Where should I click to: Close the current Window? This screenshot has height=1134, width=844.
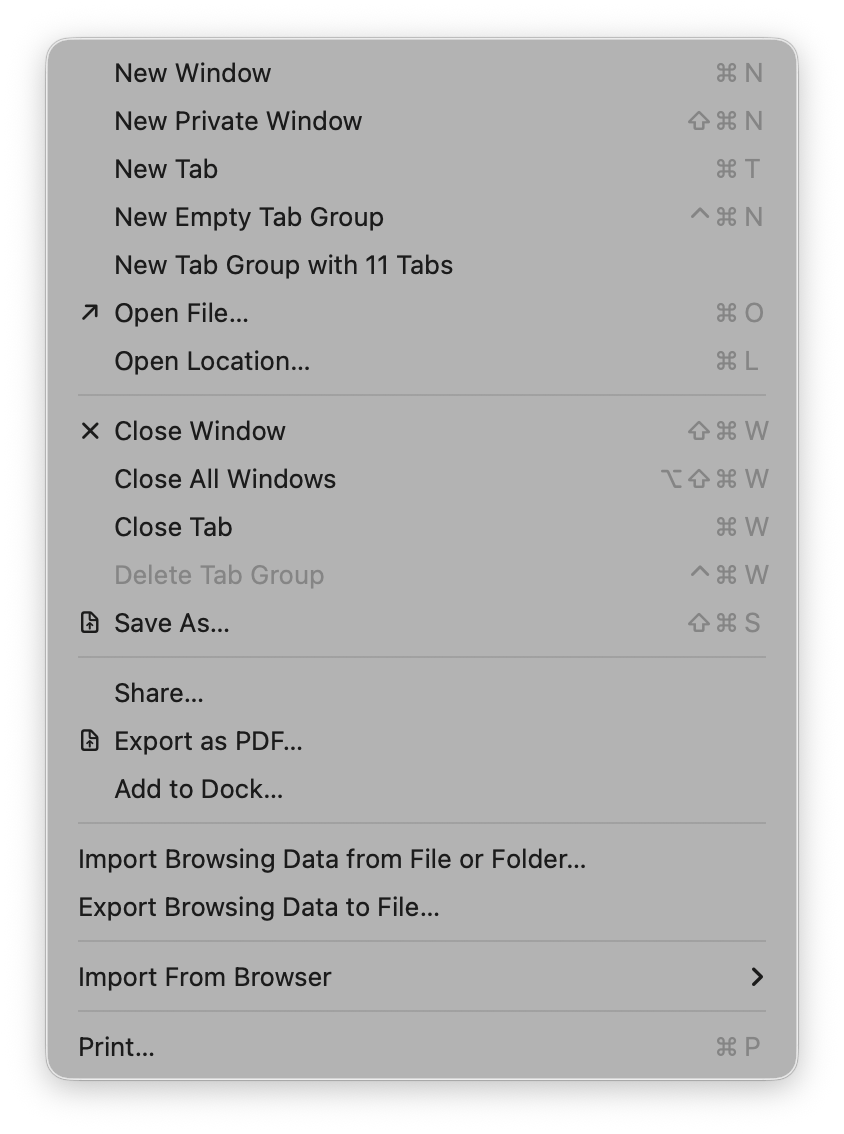coord(200,430)
